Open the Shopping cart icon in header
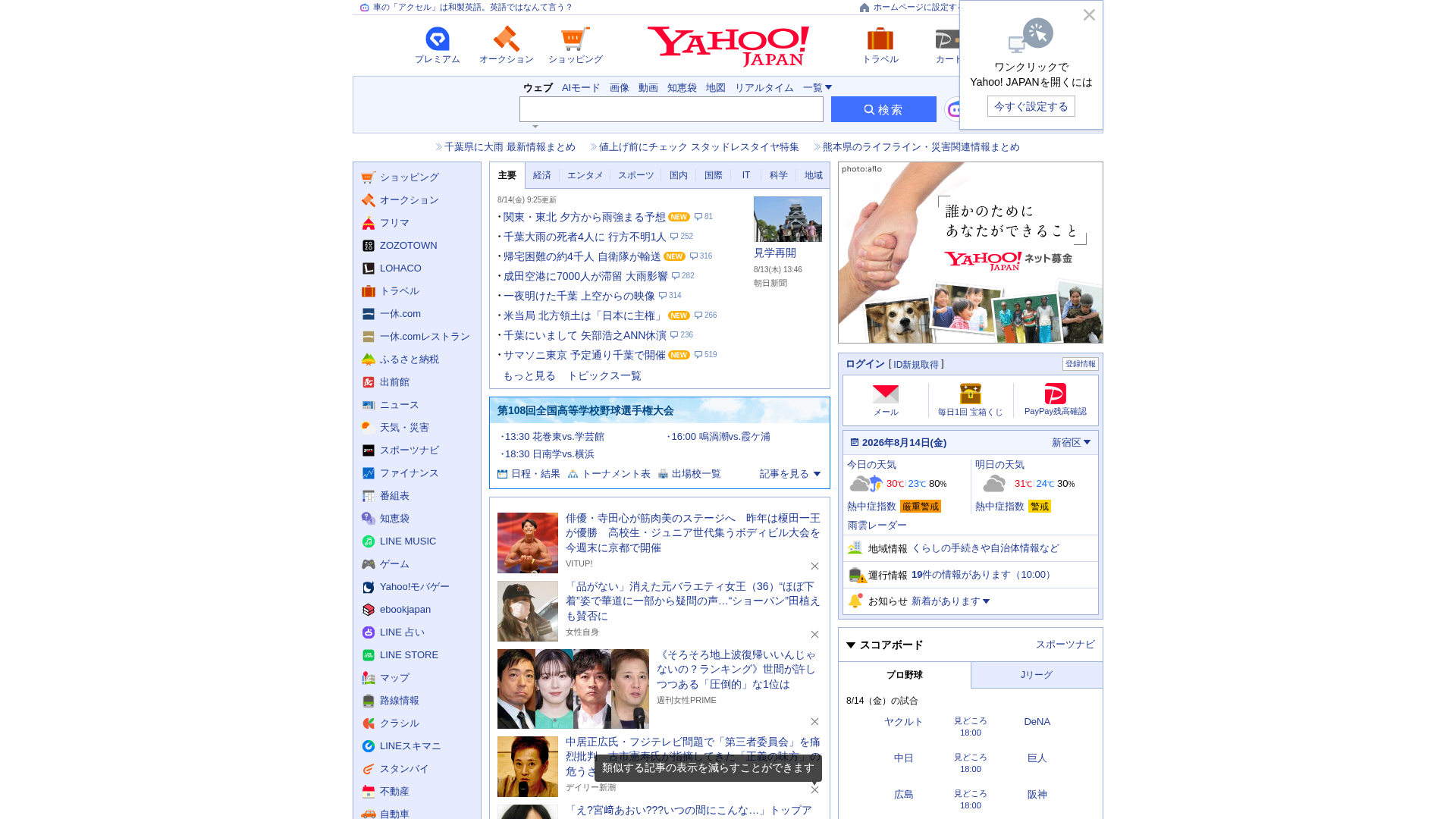 point(575,39)
